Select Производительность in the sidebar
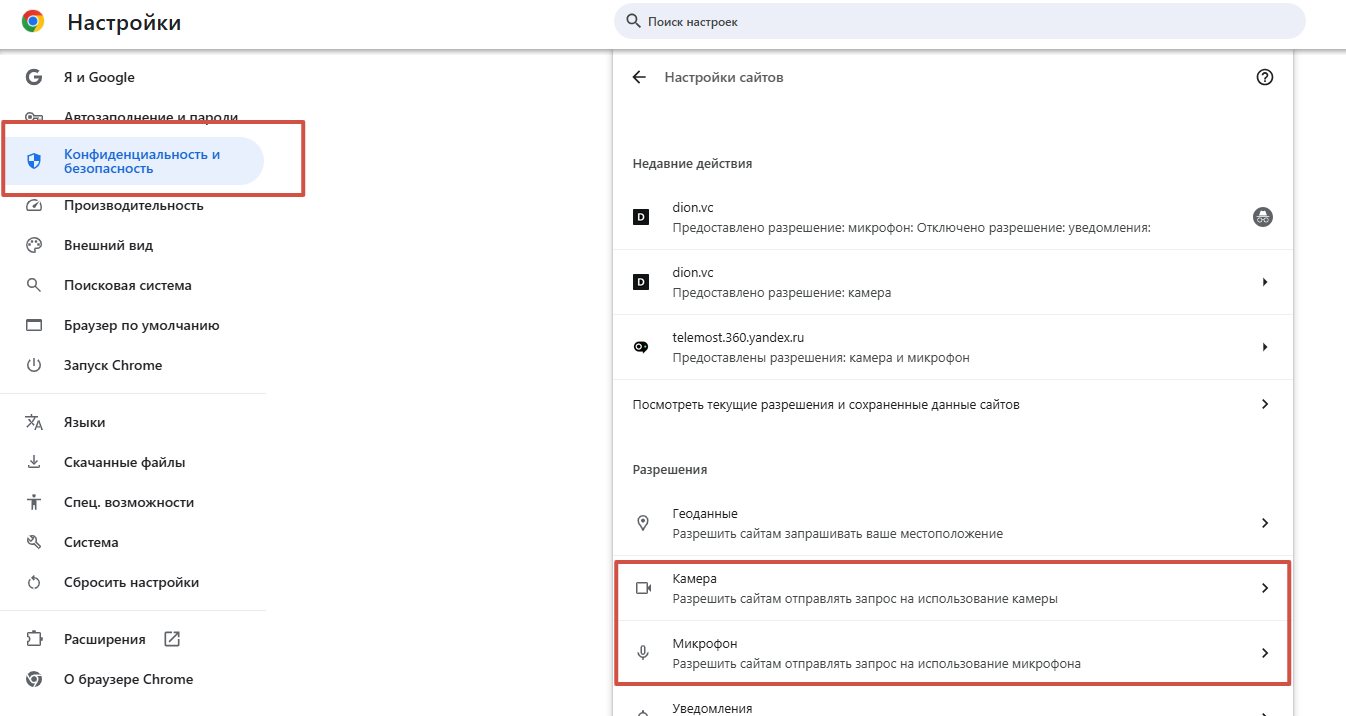The height and width of the screenshot is (716, 1346). (133, 205)
